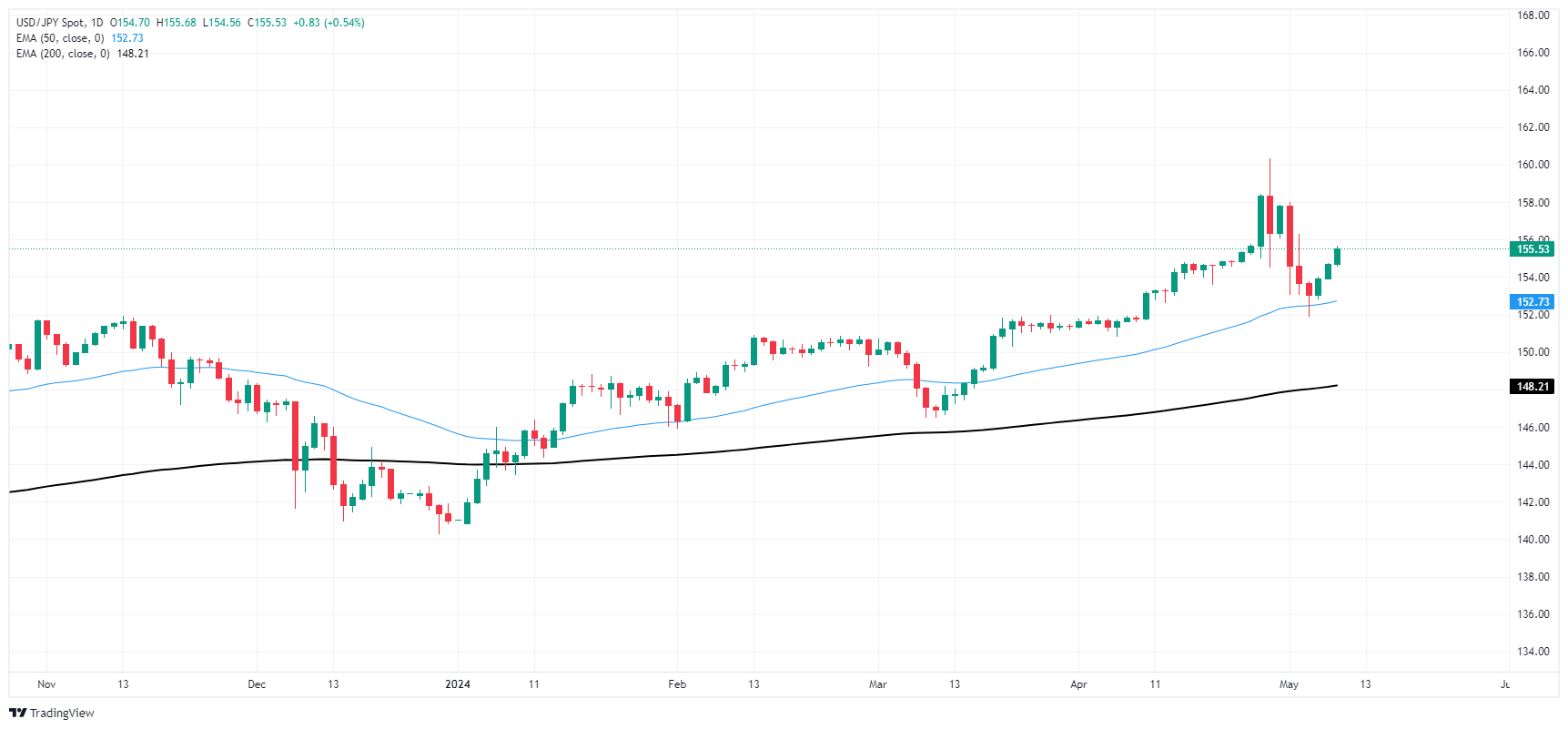Click the 160.00 level on price axis
The width and height of the screenshot is (1568, 729).
1533,165
